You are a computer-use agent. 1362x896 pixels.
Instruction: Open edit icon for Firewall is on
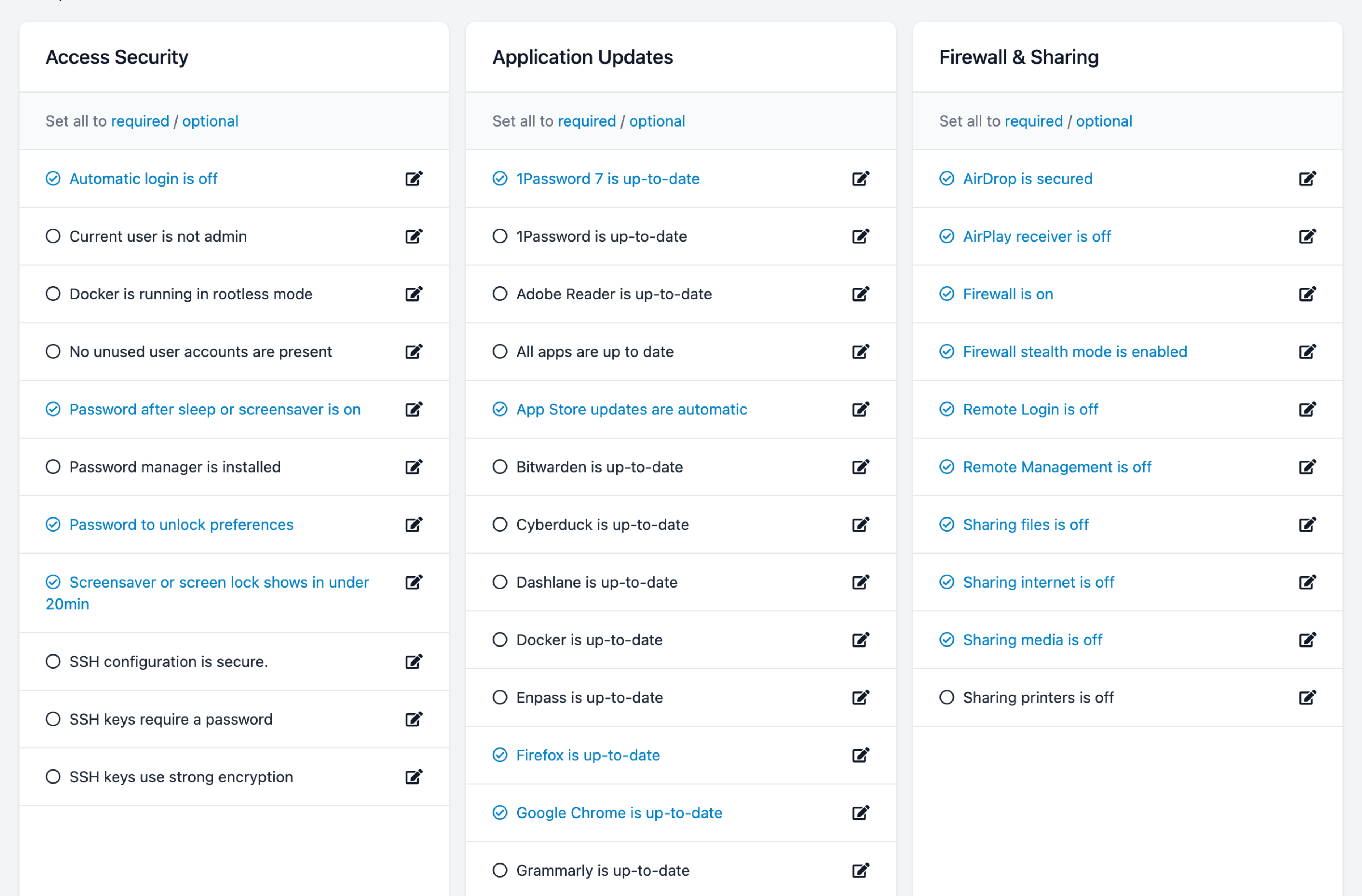pyautogui.click(x=1307, y=294)
